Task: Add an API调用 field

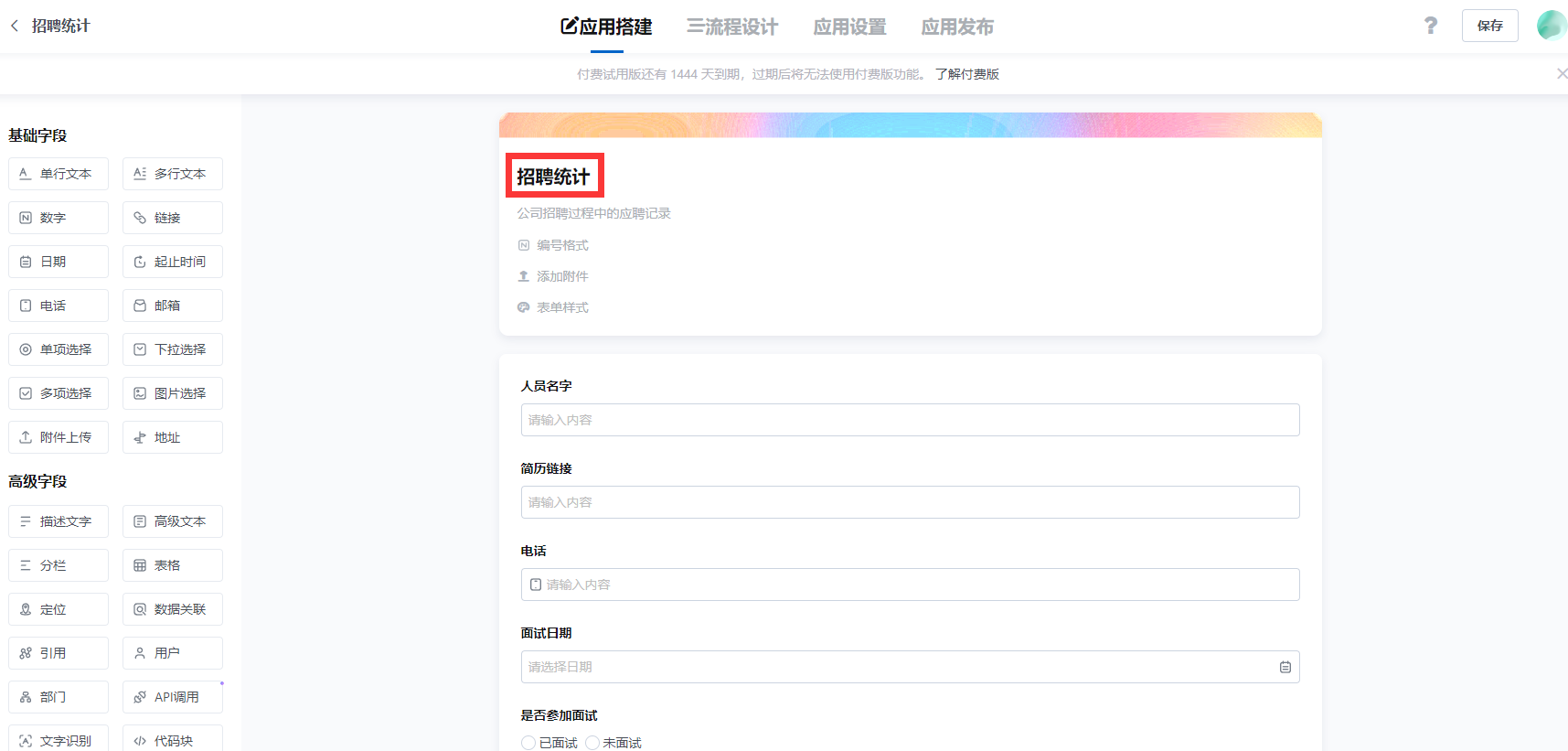Action: (173, 697)
